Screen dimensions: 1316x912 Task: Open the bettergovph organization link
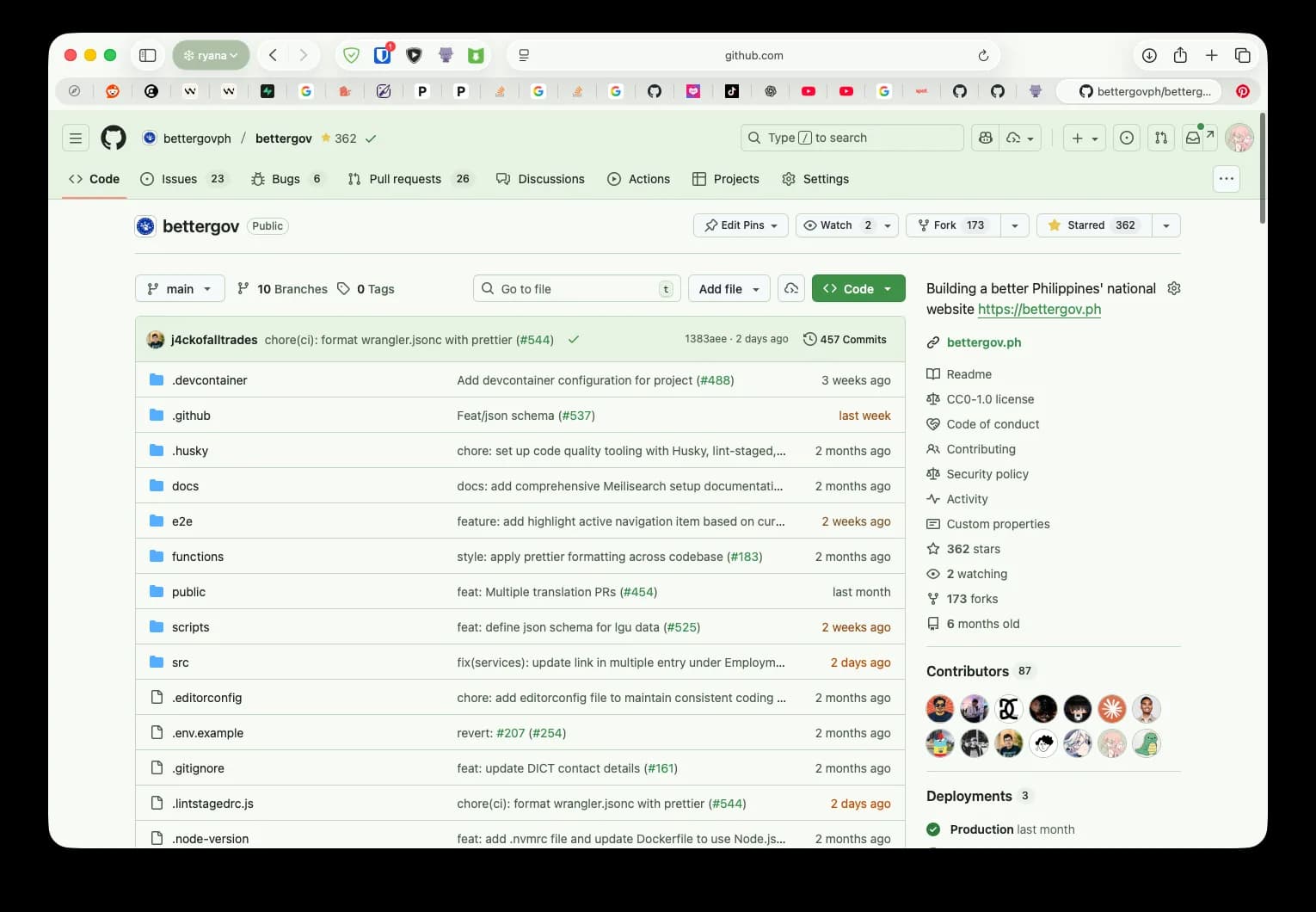tap(197, 139)
